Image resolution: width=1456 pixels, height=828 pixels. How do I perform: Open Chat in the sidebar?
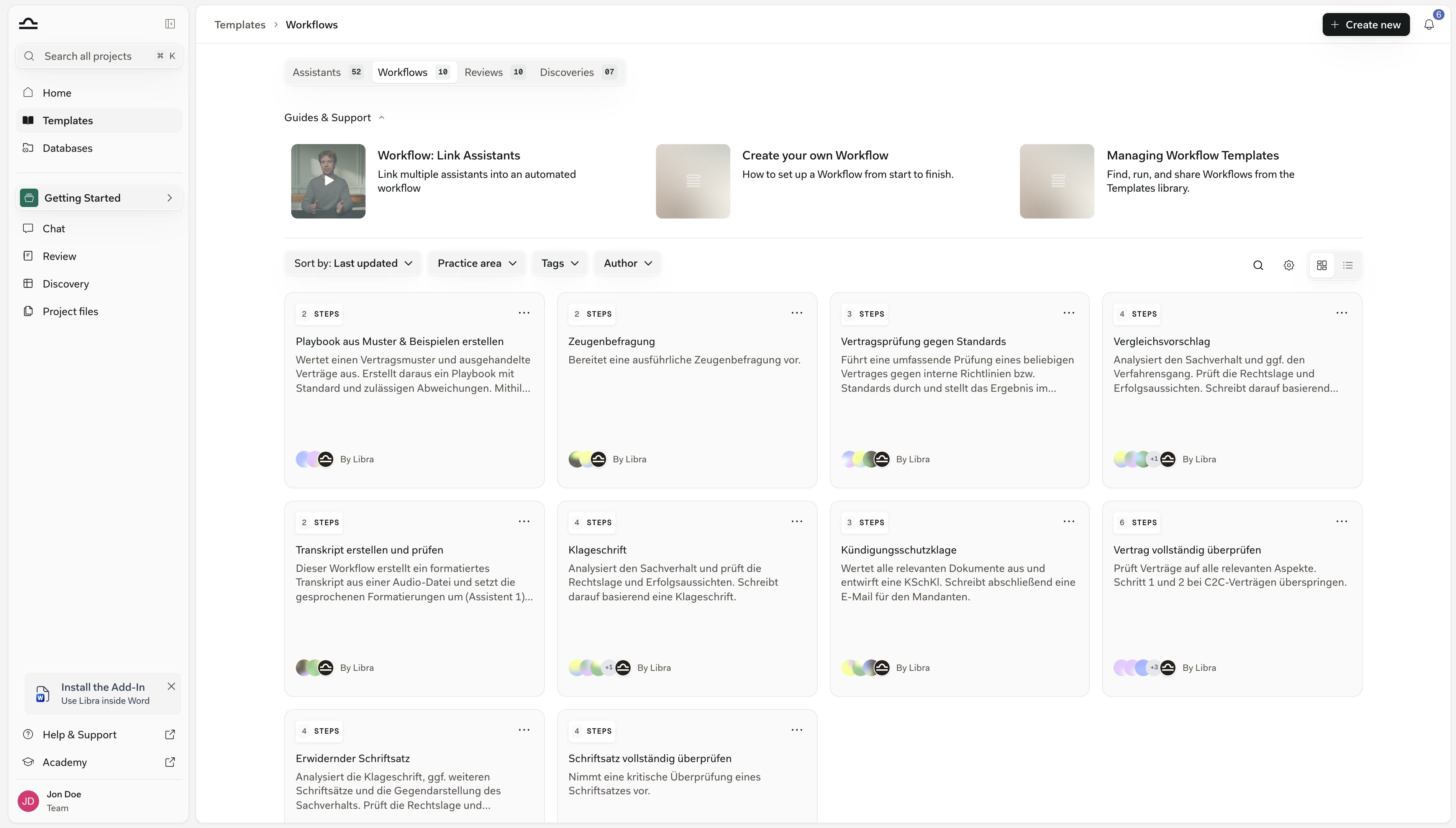point(99,228)
